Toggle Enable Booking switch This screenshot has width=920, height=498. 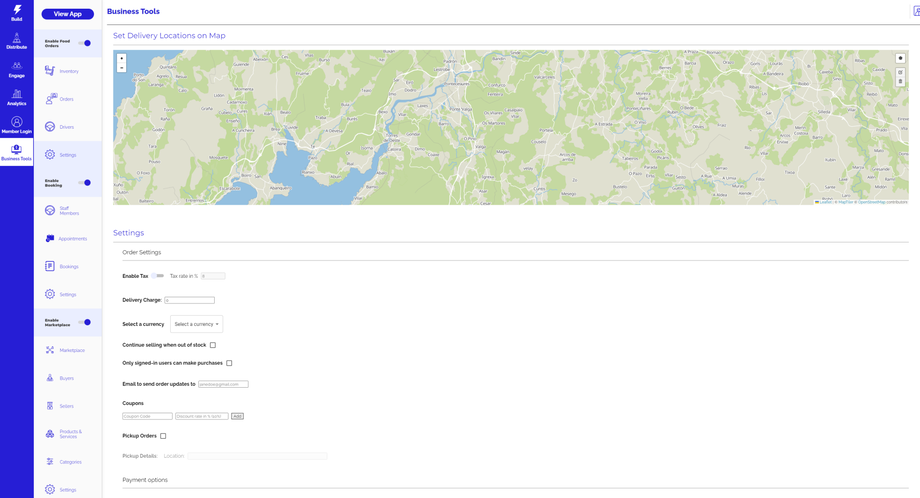pyautogui.click(x=85, y=182)
